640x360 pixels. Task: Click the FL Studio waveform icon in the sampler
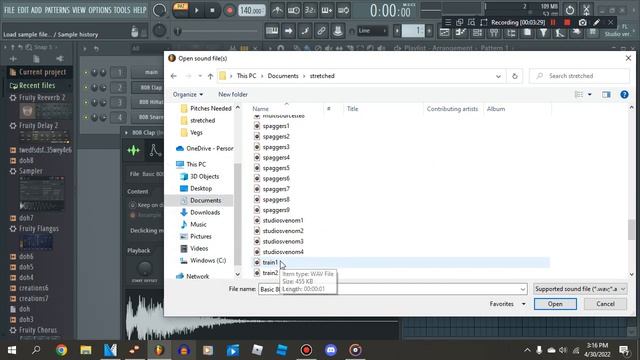pyautogui.click(x=133, y=151)
